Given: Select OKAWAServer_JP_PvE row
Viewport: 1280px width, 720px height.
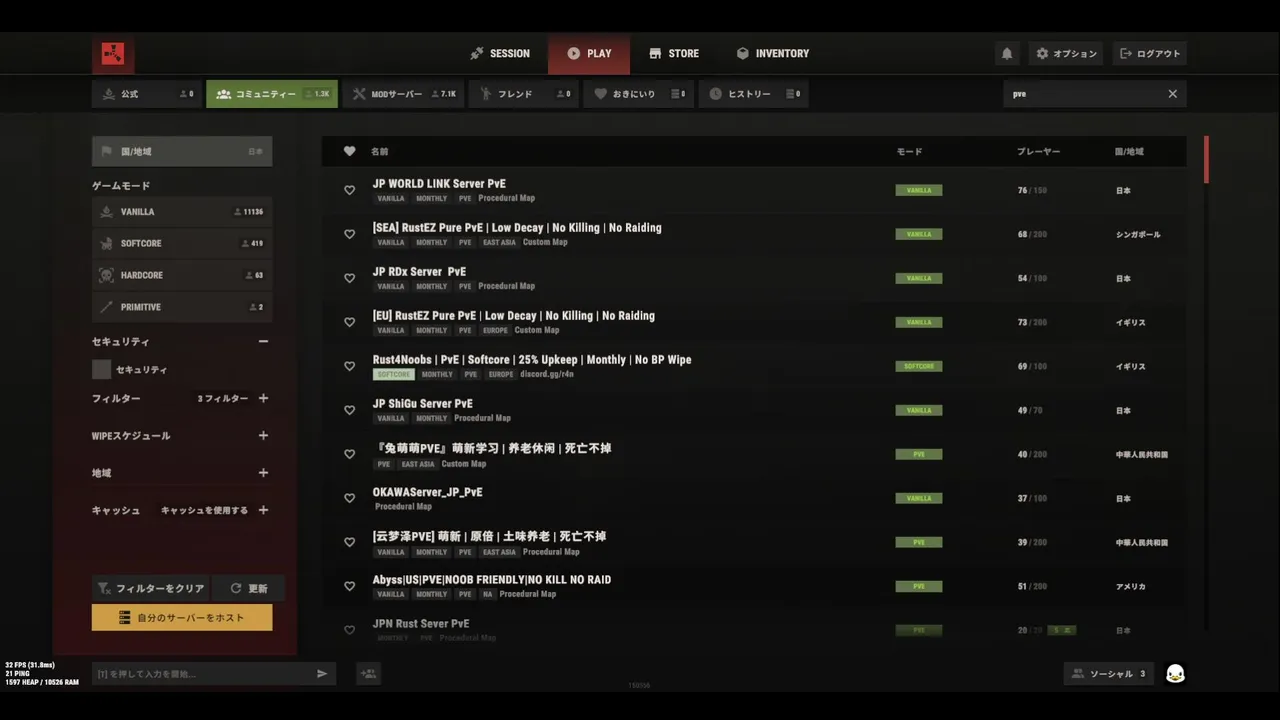Looking at the screenshot, I should coord(754,498).
